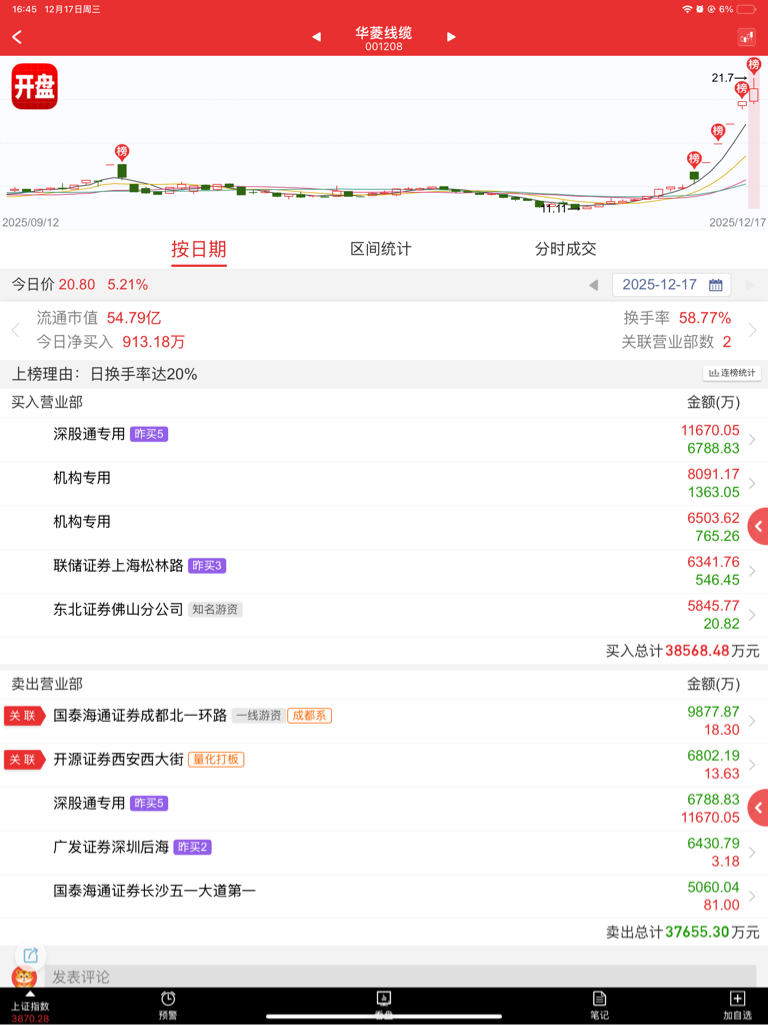
Task: Tap the 流通市值 54.79亿 value
Action: coord(134,318)
